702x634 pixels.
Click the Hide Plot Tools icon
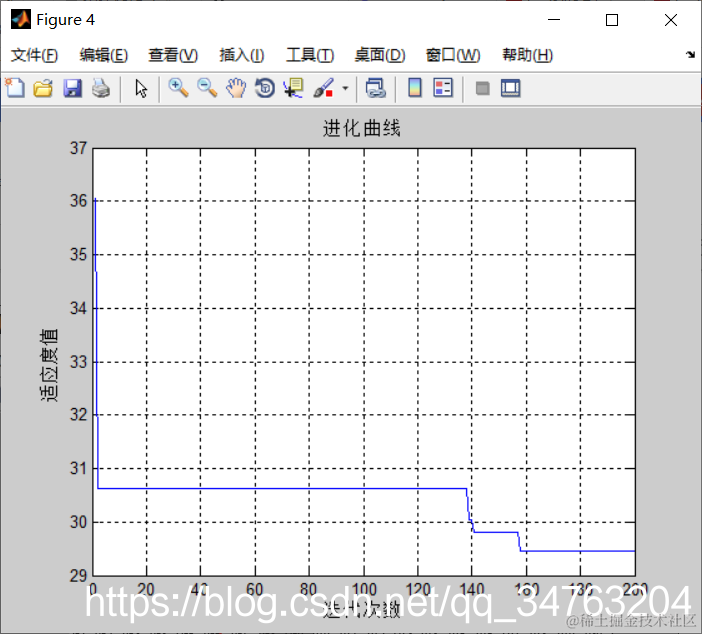pyautogui.click(x=482, y=88)
